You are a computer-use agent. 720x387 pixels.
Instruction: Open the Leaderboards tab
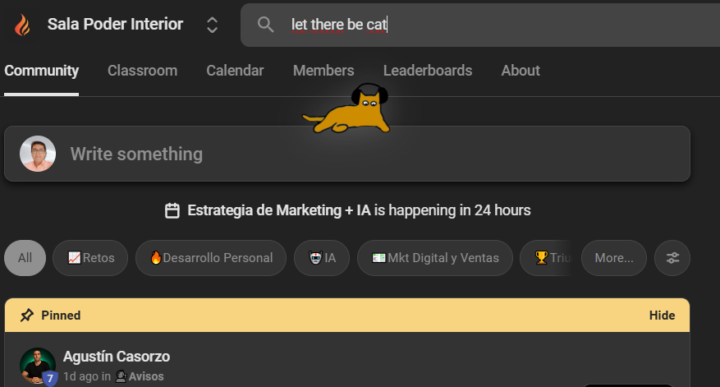(x=428, y=71)
